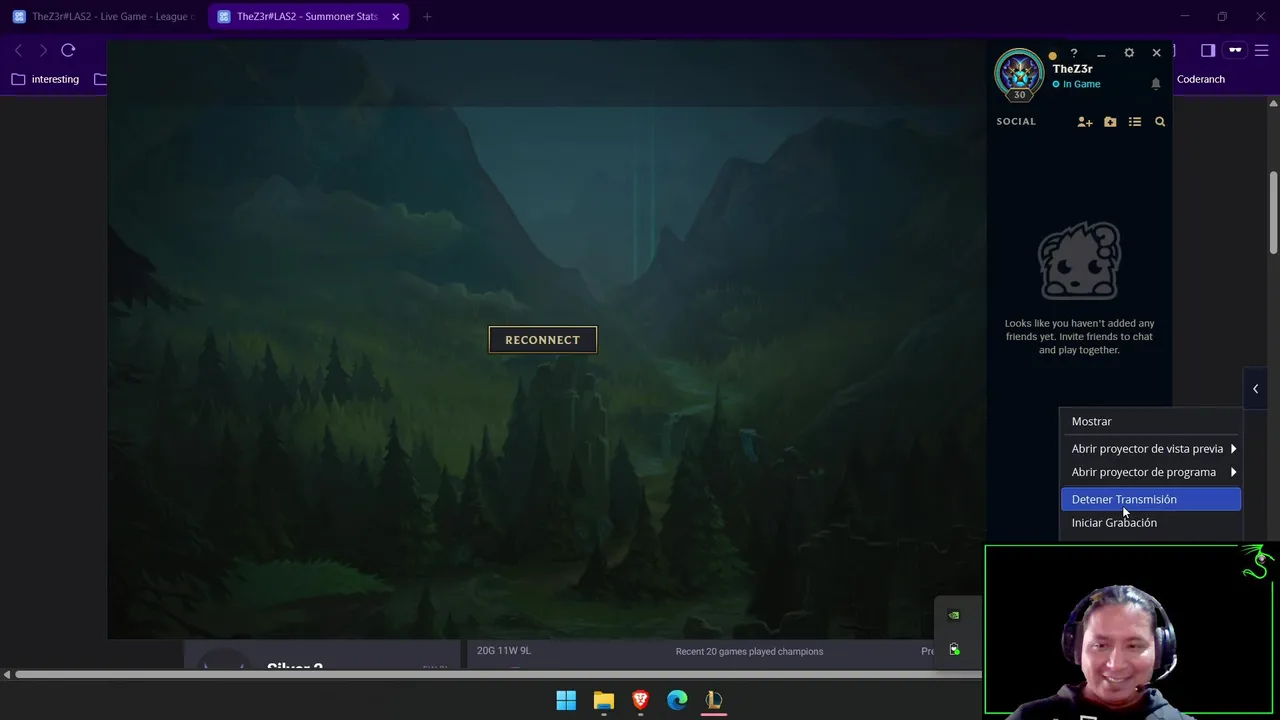This screenshot has height=720, width=1280.
Task: Reload the page in the browser
Action: click(68, 50)
